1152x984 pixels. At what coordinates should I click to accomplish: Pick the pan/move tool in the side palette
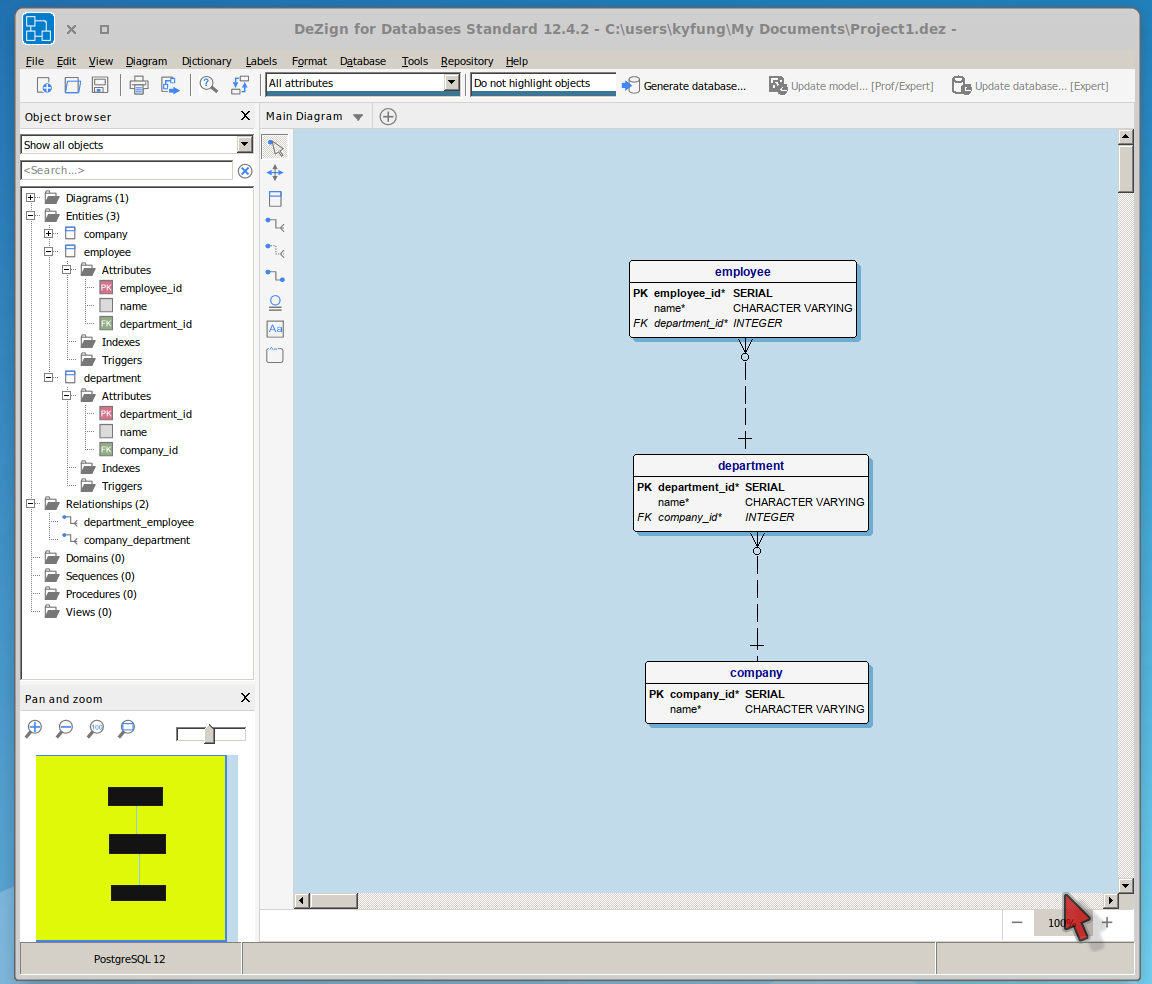click(x=275, y=172)
